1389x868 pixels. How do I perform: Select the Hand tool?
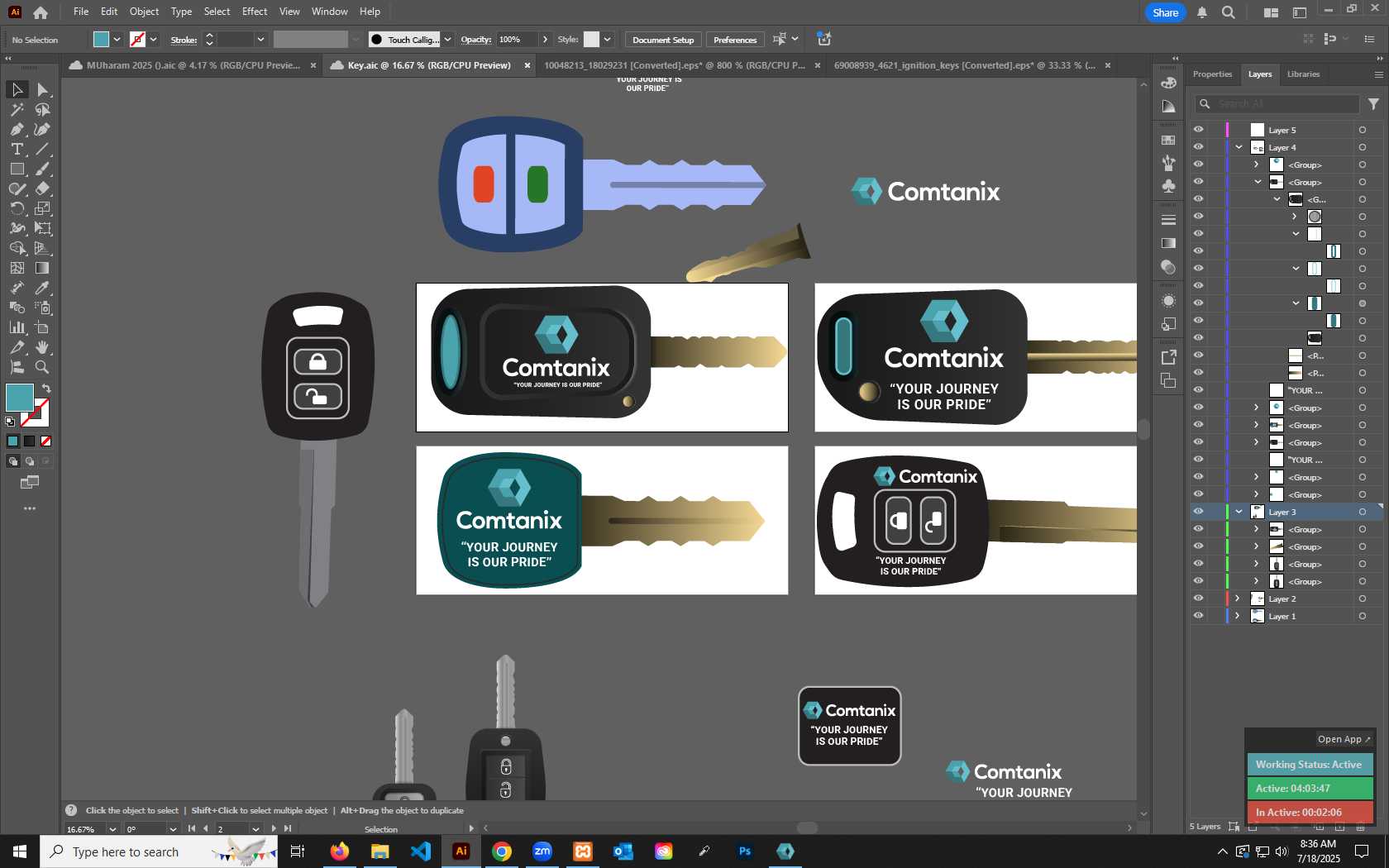(x=43, y=347)
